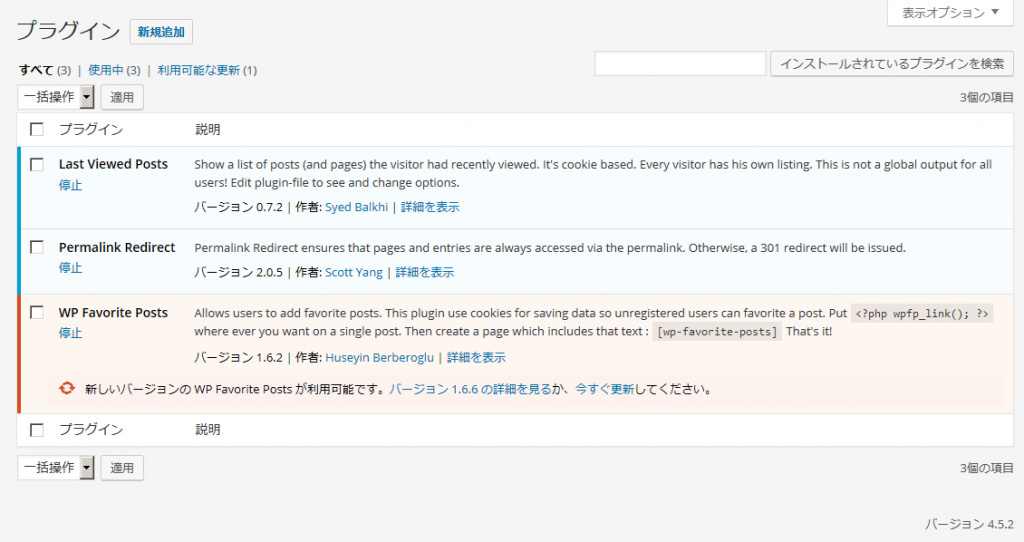This screenshot has height=542, width=1024.
Task: Deactivate Permalink Redirect via 停止 link
Action: click(x=71, y=268)
